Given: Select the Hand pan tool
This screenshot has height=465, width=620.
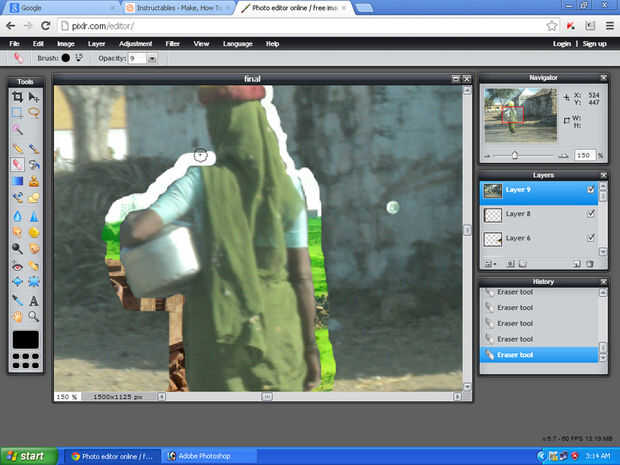Looking at the screenshot, I should 17,316.
